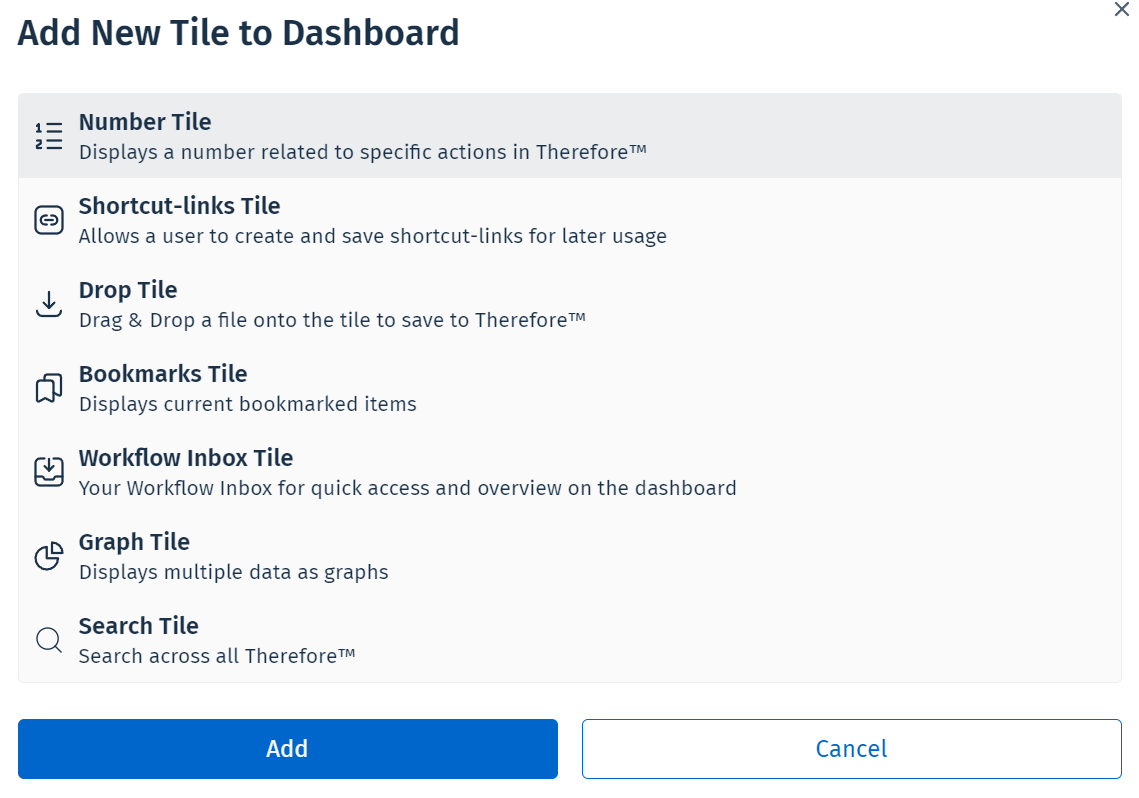Click the 'Displays multiple data as graphs' description
Viewport: 1139px width, 798px height.
[234, 572]
